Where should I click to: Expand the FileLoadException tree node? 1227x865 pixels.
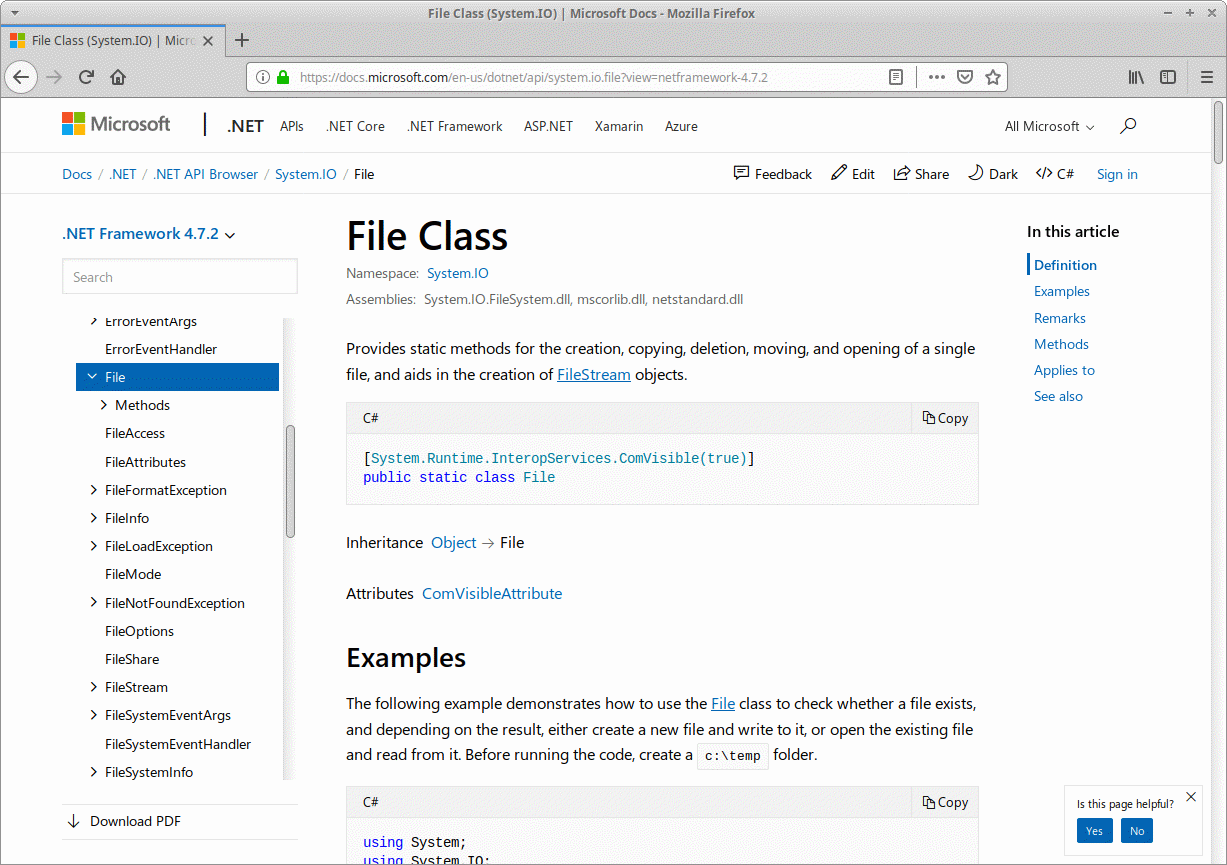[93, 546]
